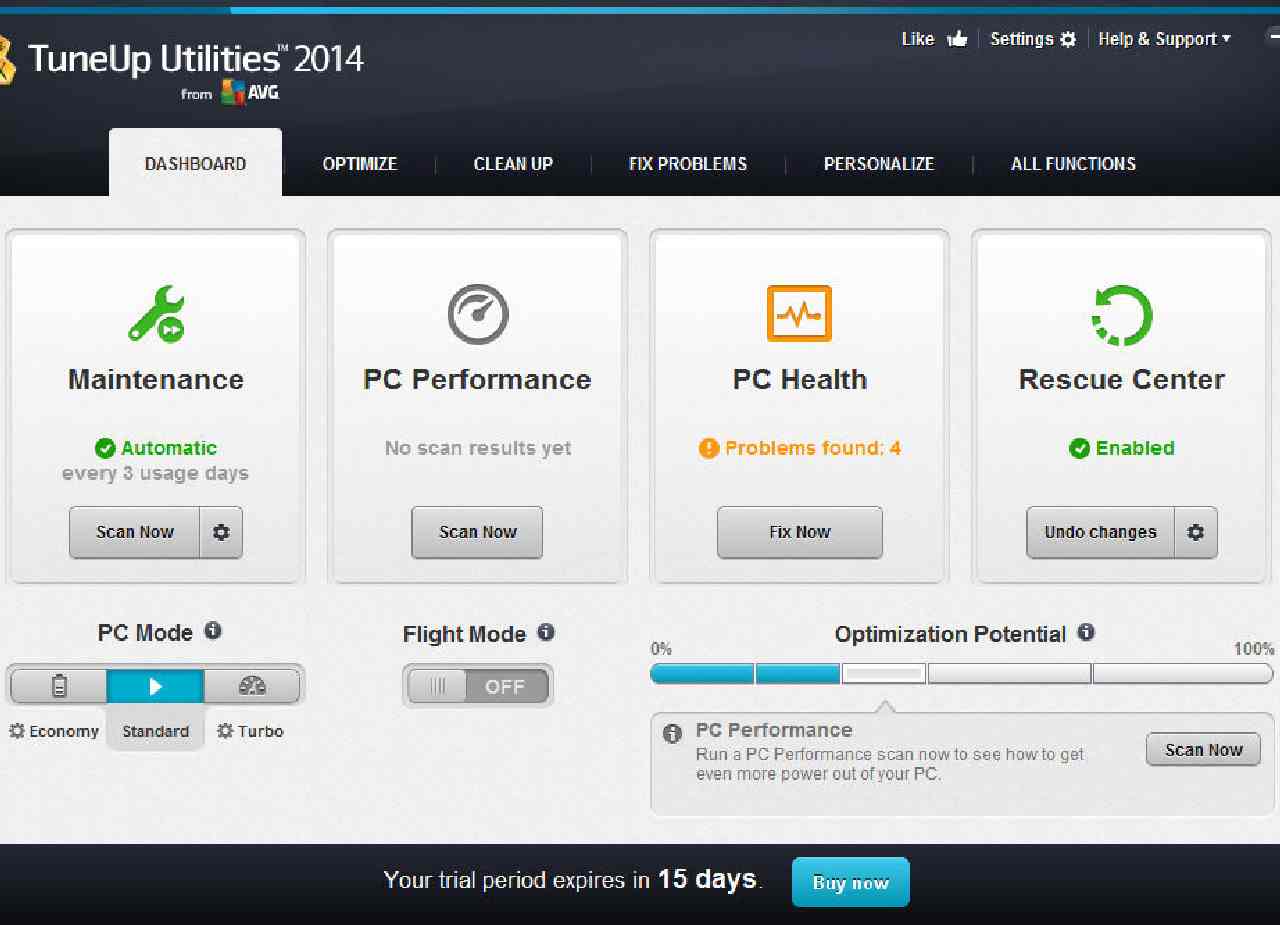Click Scan Now under PC Performance card
The width and height of the screenshot is (1280, 925).
click(x=477, y=532)
